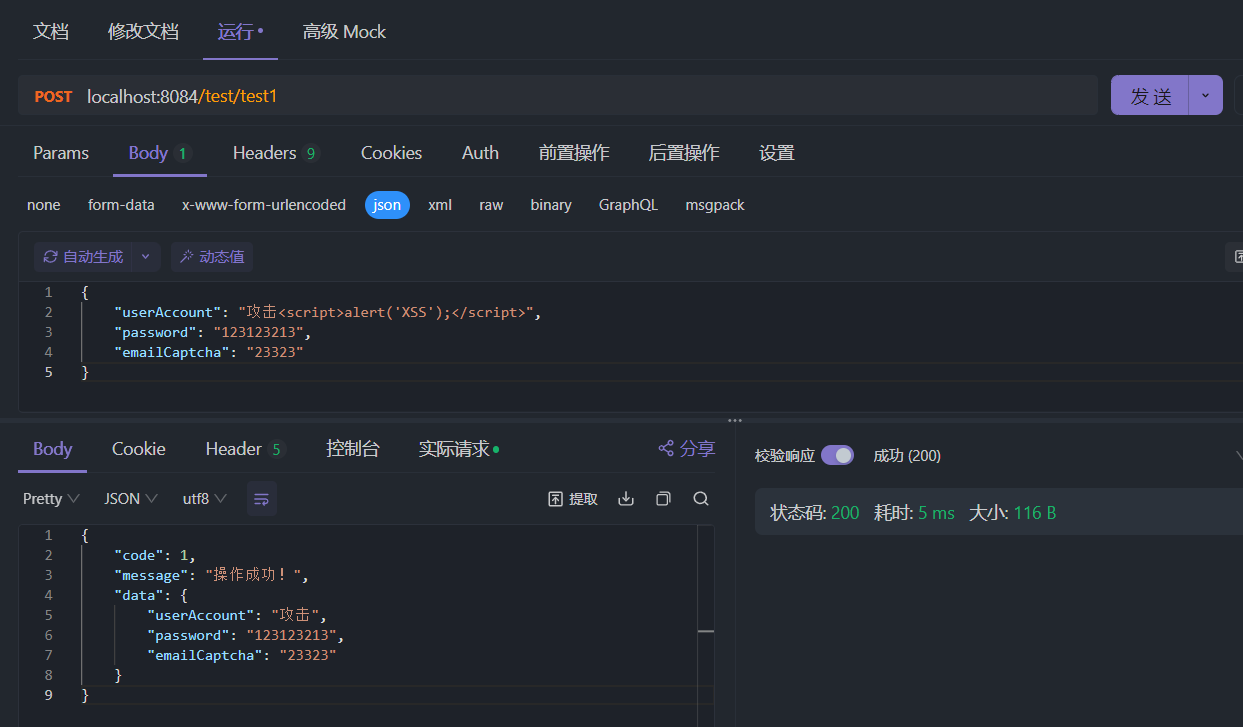Open the Cookies request tab
1243x727 pixels.
(391, 153)
